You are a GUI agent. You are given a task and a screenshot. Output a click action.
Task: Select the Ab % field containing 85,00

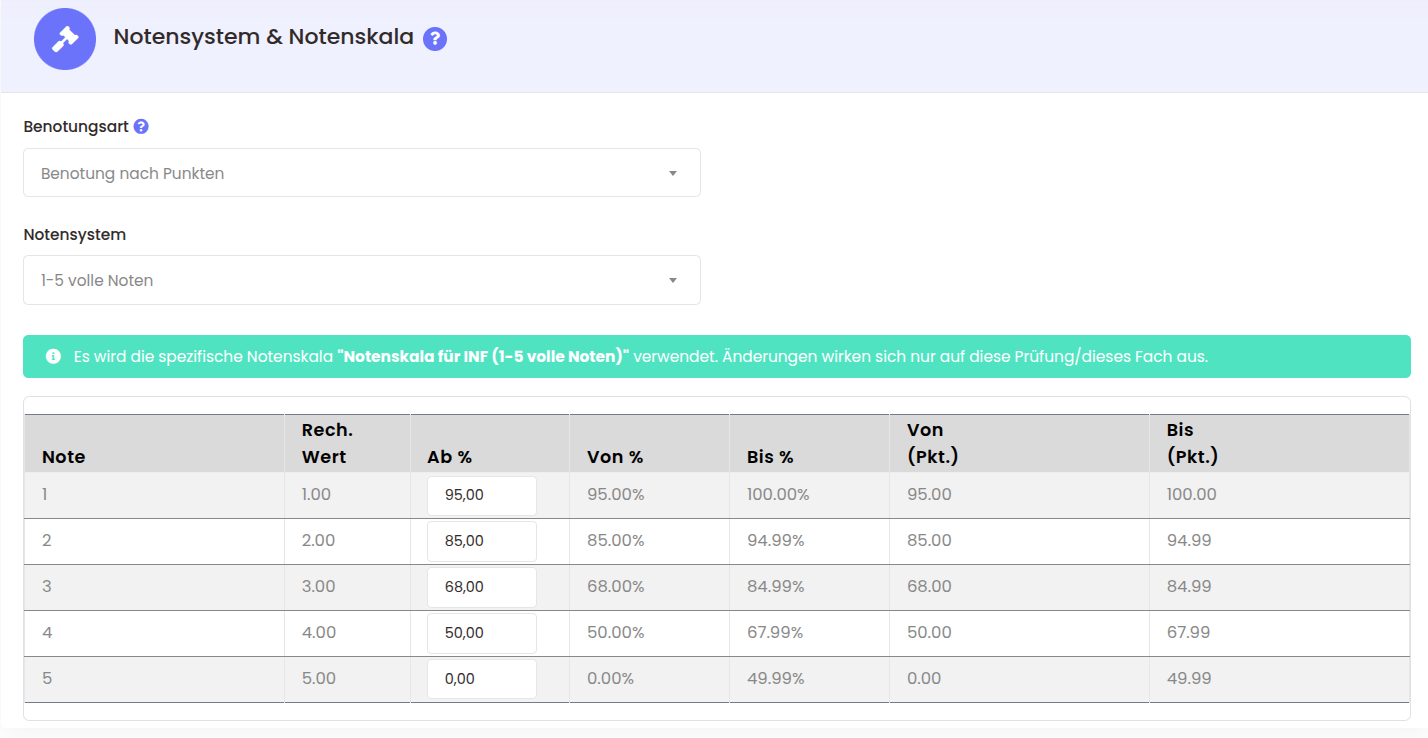[481, 541]
